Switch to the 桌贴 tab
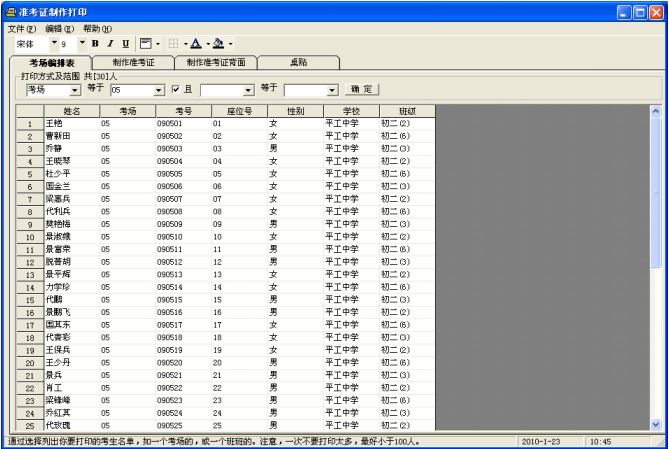 point(299,62)
